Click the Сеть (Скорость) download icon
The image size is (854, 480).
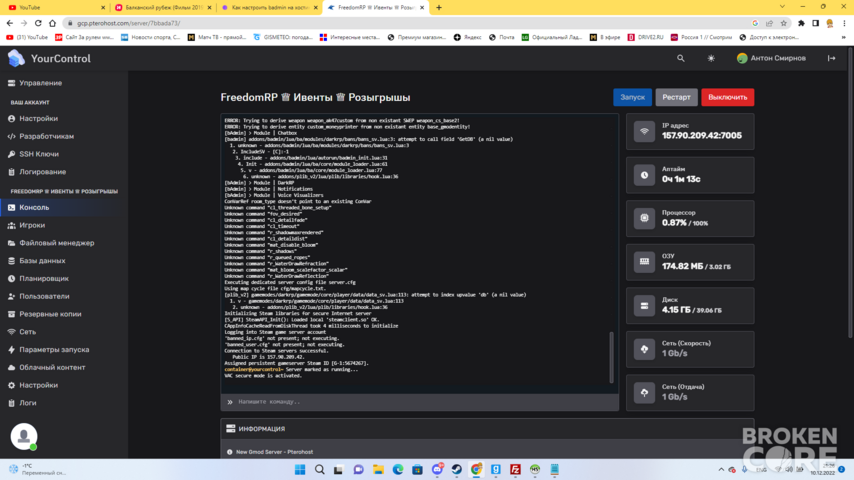pyautogui.click(x=644, y=349)
